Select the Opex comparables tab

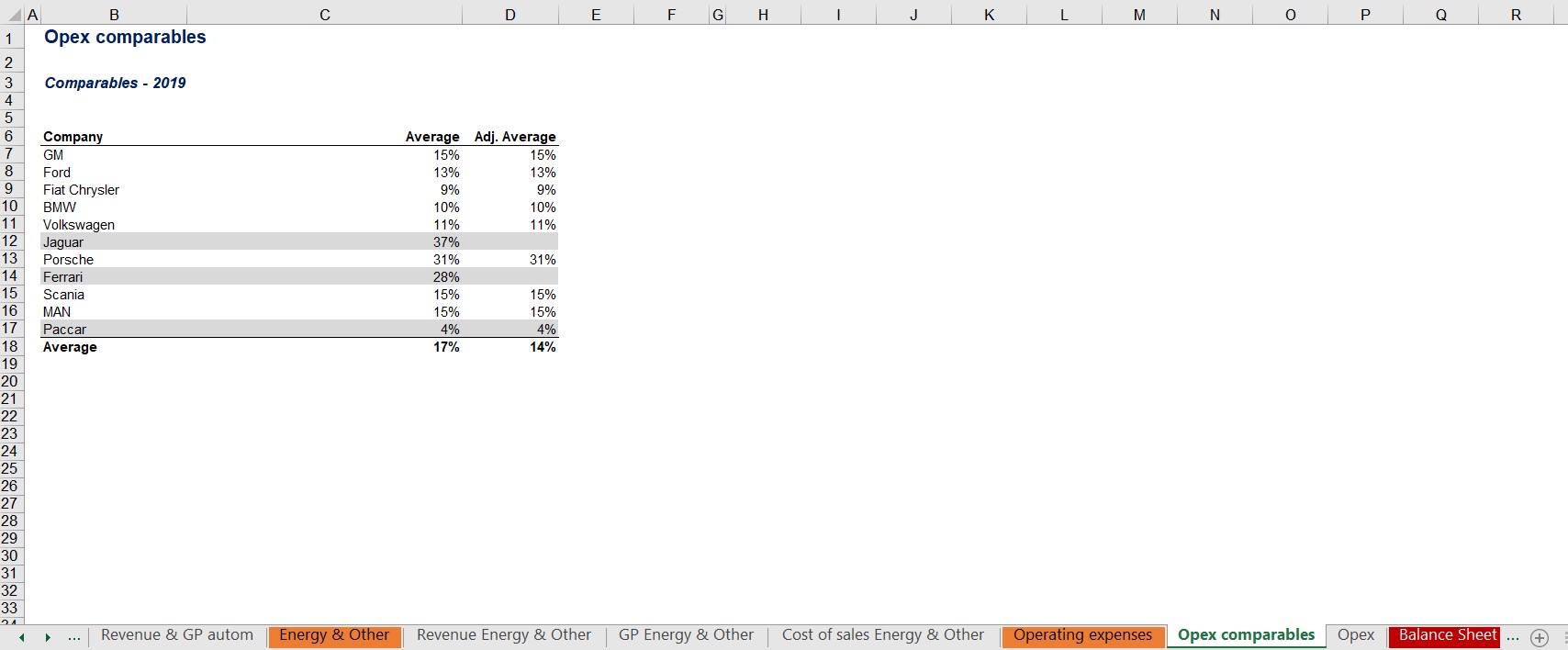pyautogui.click(x=1246, y=635)
